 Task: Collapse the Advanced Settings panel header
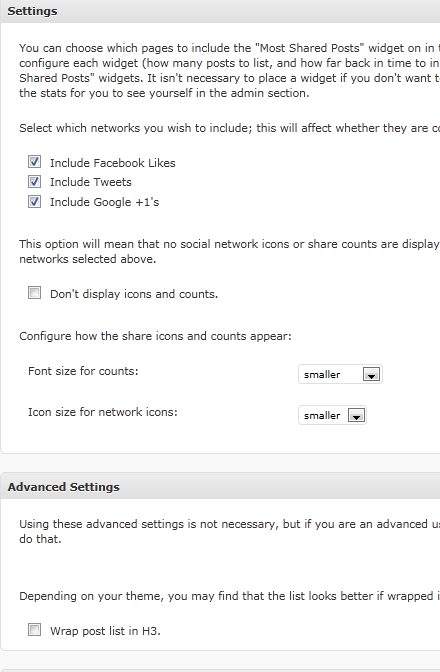coord(220,486)
